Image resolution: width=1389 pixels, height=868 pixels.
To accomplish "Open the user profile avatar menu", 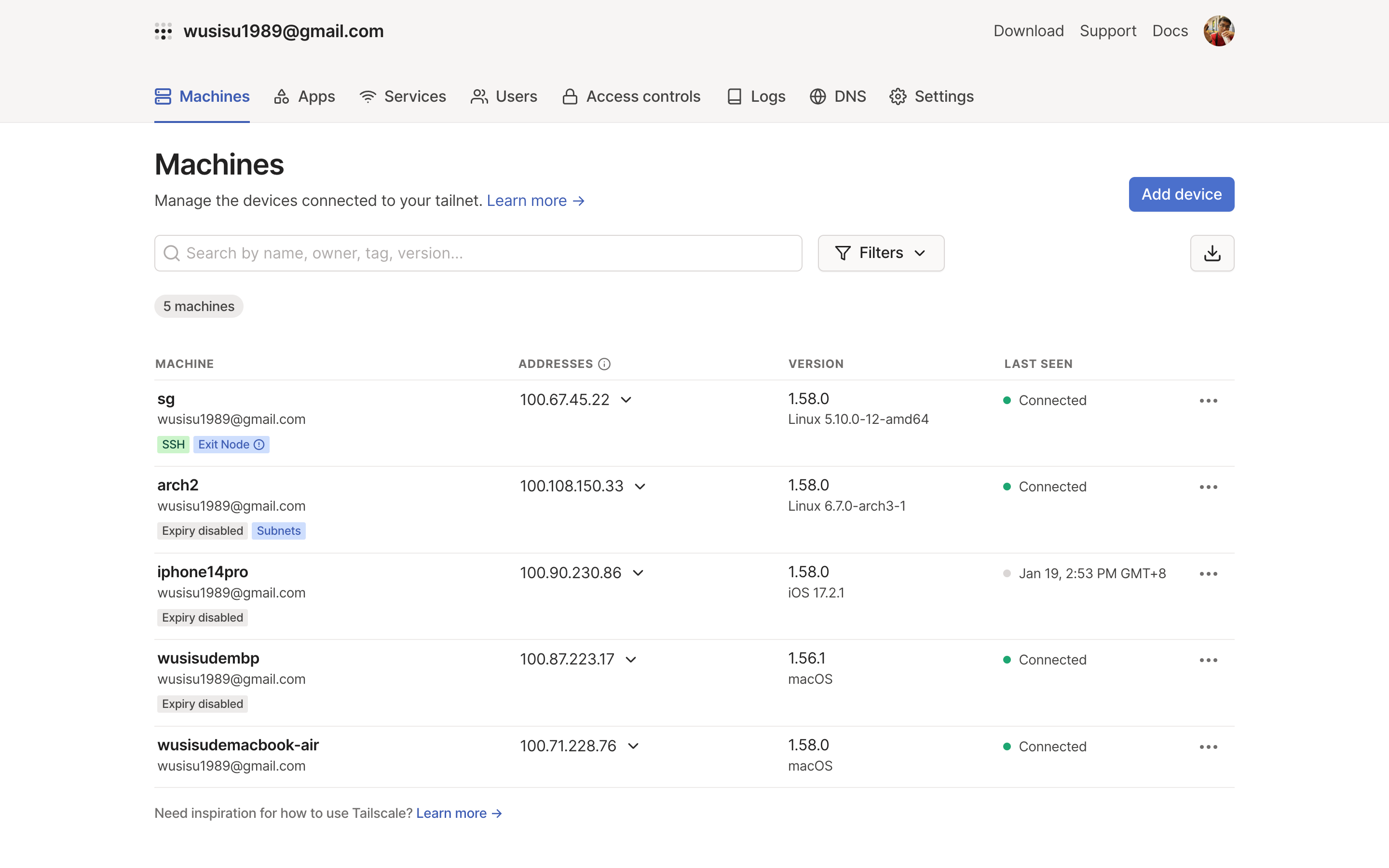I will tap(1219, 31).
